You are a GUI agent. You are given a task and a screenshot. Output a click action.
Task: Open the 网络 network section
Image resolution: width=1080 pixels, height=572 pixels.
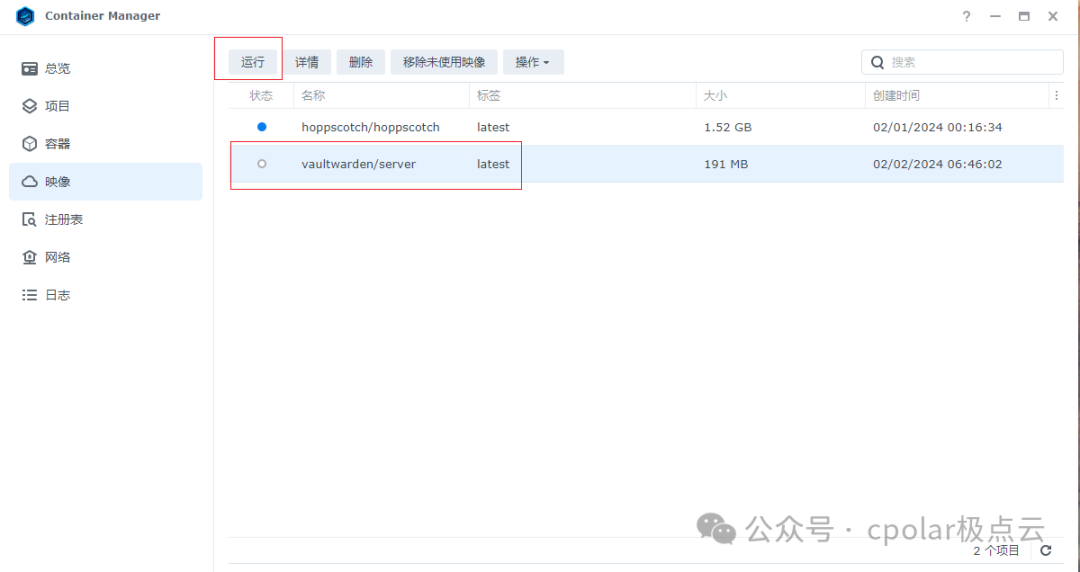106,257
